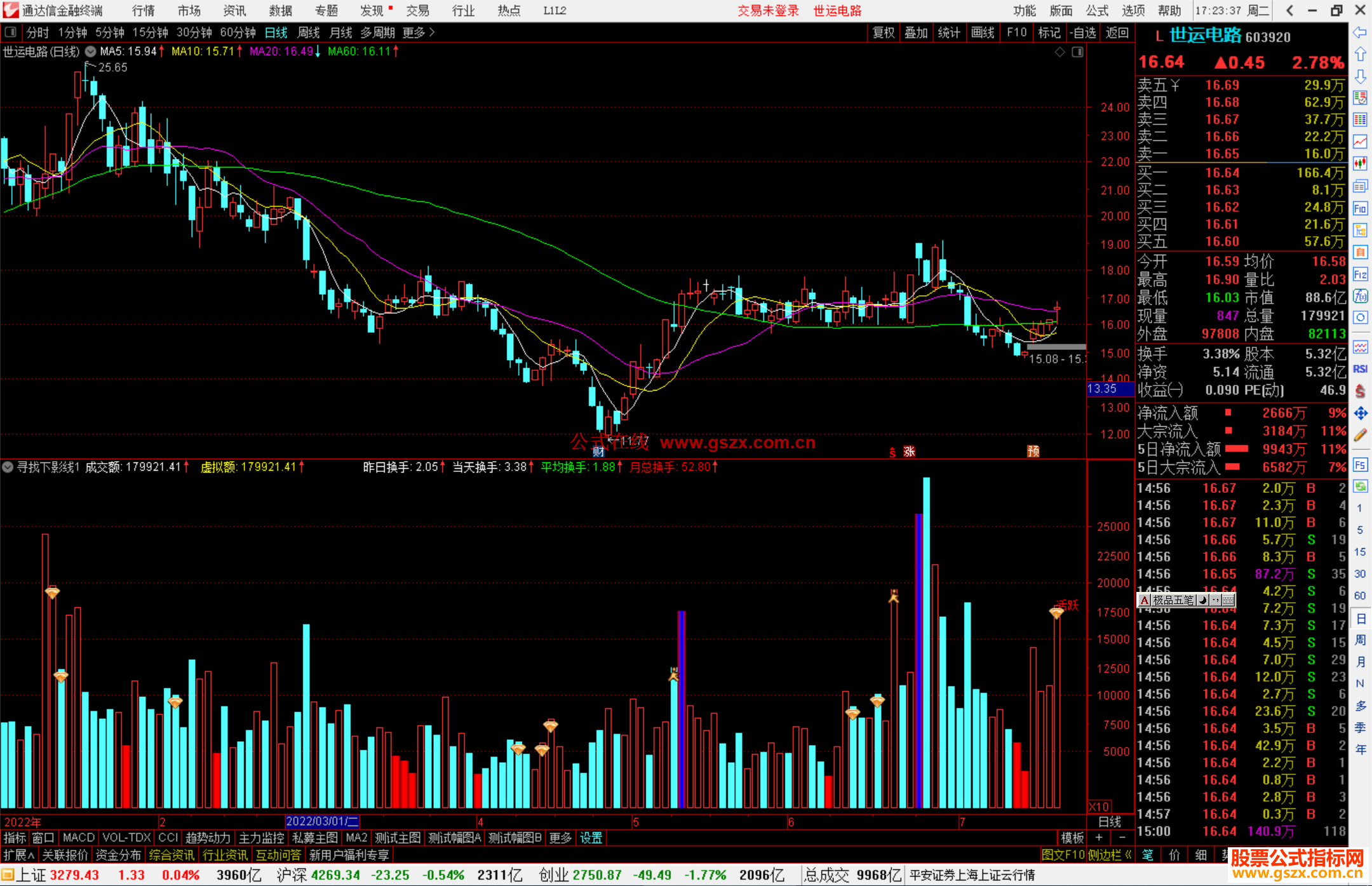Click the X10 scale button on volume axis
This screenshot has height=886, width=1372.
pos(1100,806)
